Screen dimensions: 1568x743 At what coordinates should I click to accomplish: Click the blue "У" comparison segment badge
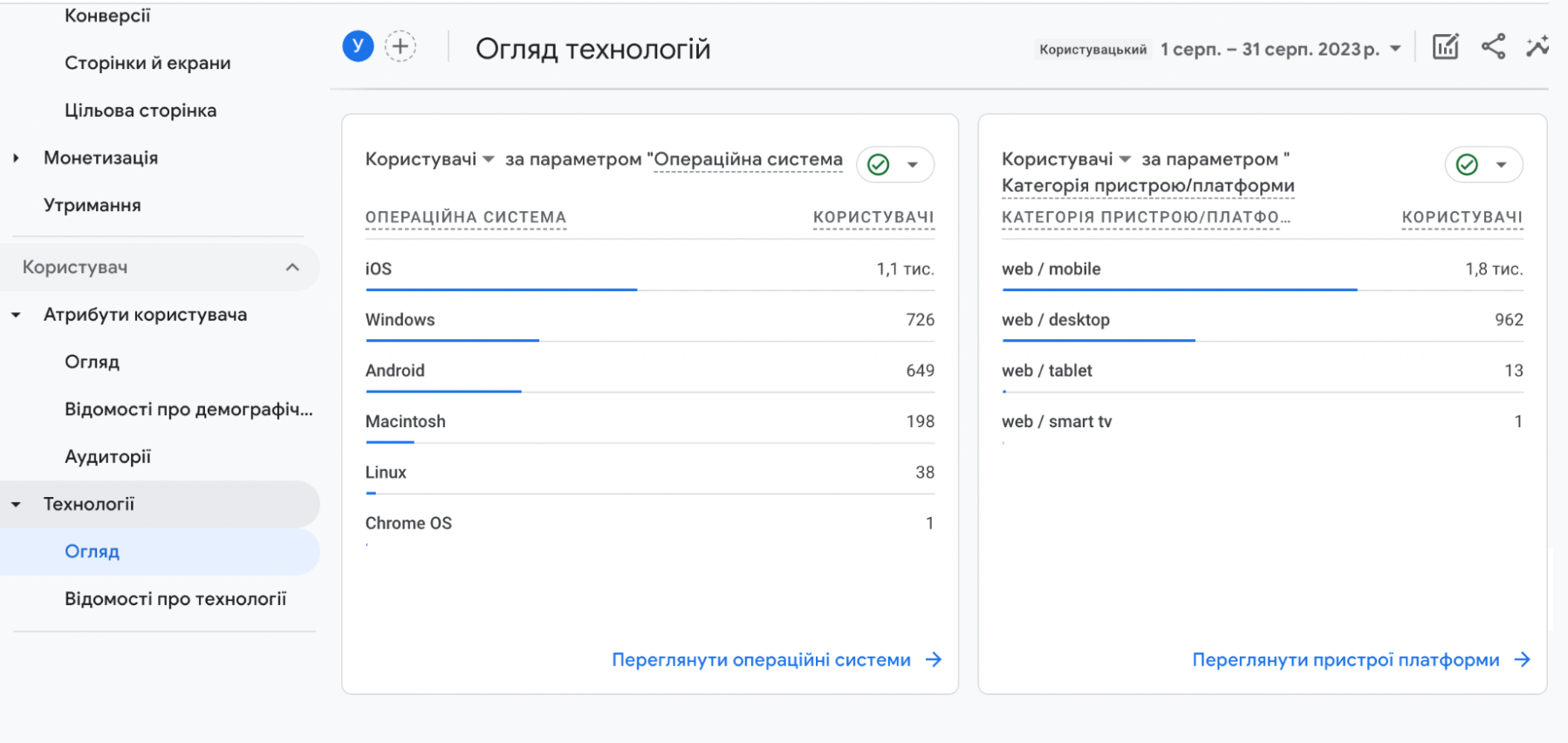click(358, 46)
